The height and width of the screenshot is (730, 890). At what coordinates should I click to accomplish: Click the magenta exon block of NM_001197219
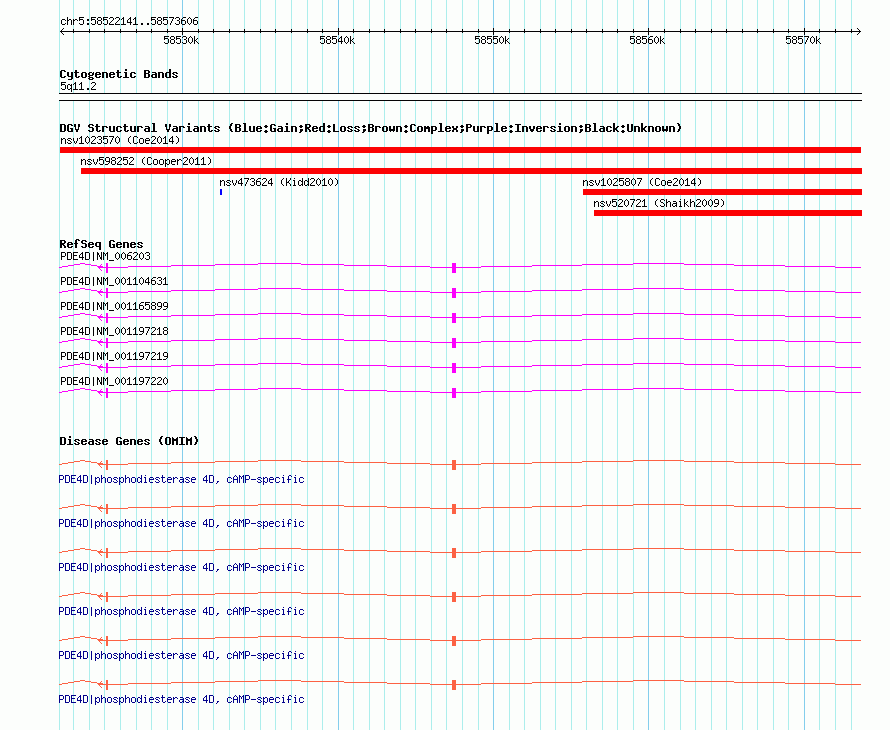click(x=454, y=368)
